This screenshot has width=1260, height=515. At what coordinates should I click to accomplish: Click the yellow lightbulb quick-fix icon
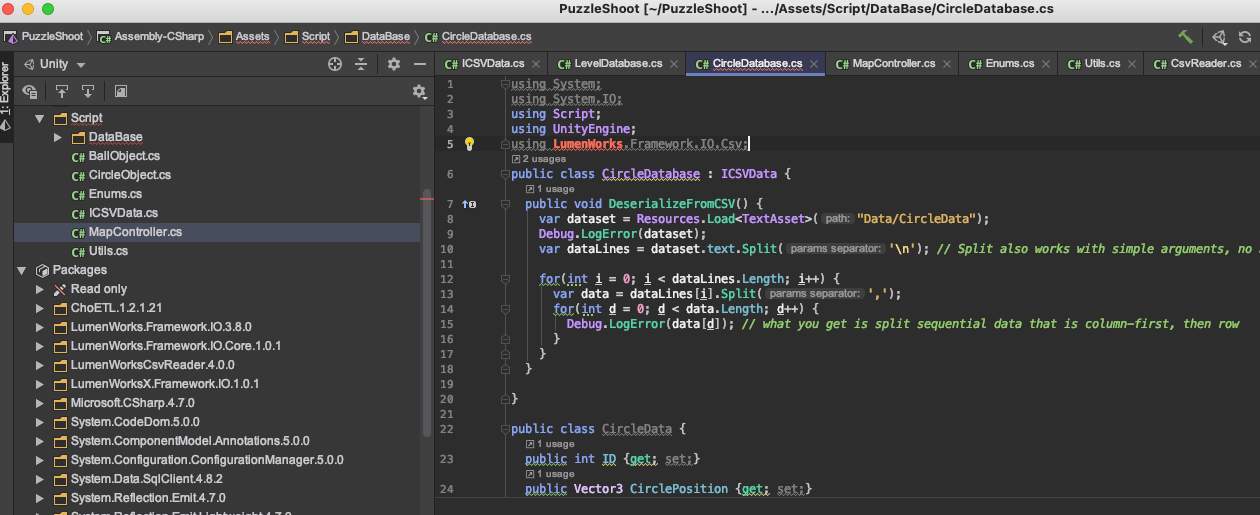pos(469,144)
